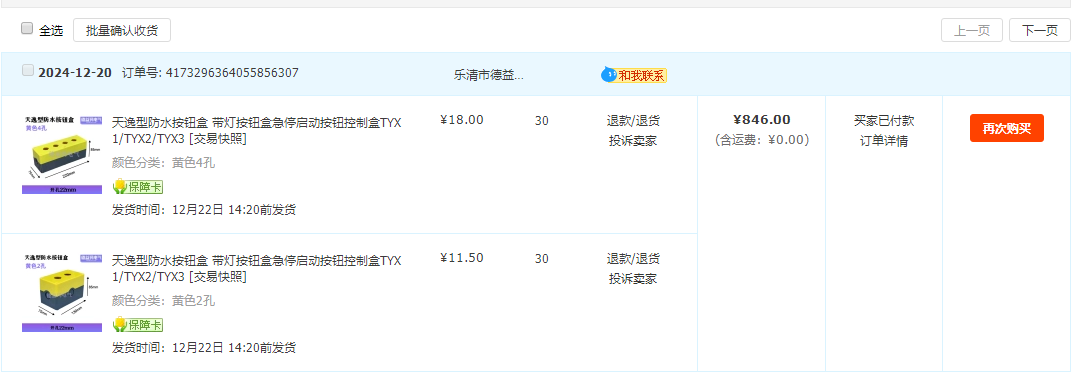Open the first product title 天逸型防水按钮盒
The height and width of the screenshot is (375, 1077).
point(257,130)
